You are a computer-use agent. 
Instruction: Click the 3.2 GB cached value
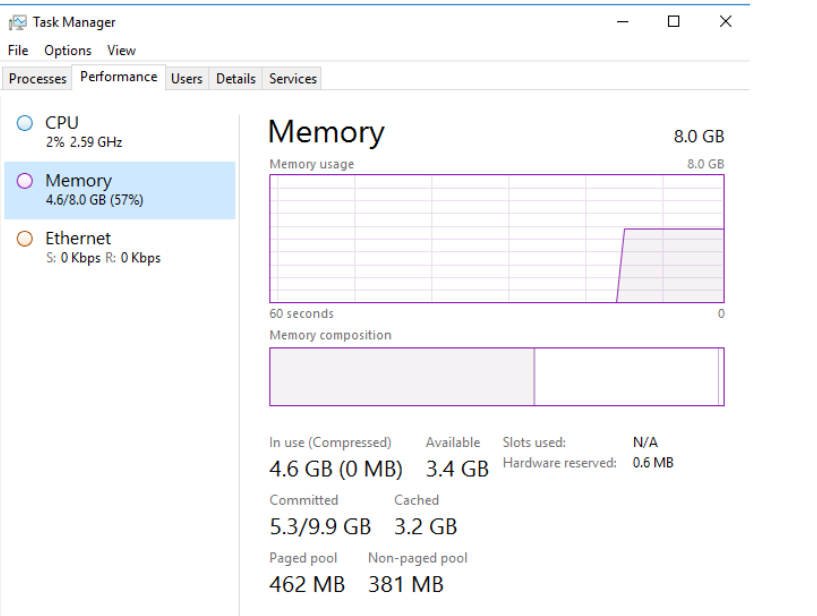426,527
